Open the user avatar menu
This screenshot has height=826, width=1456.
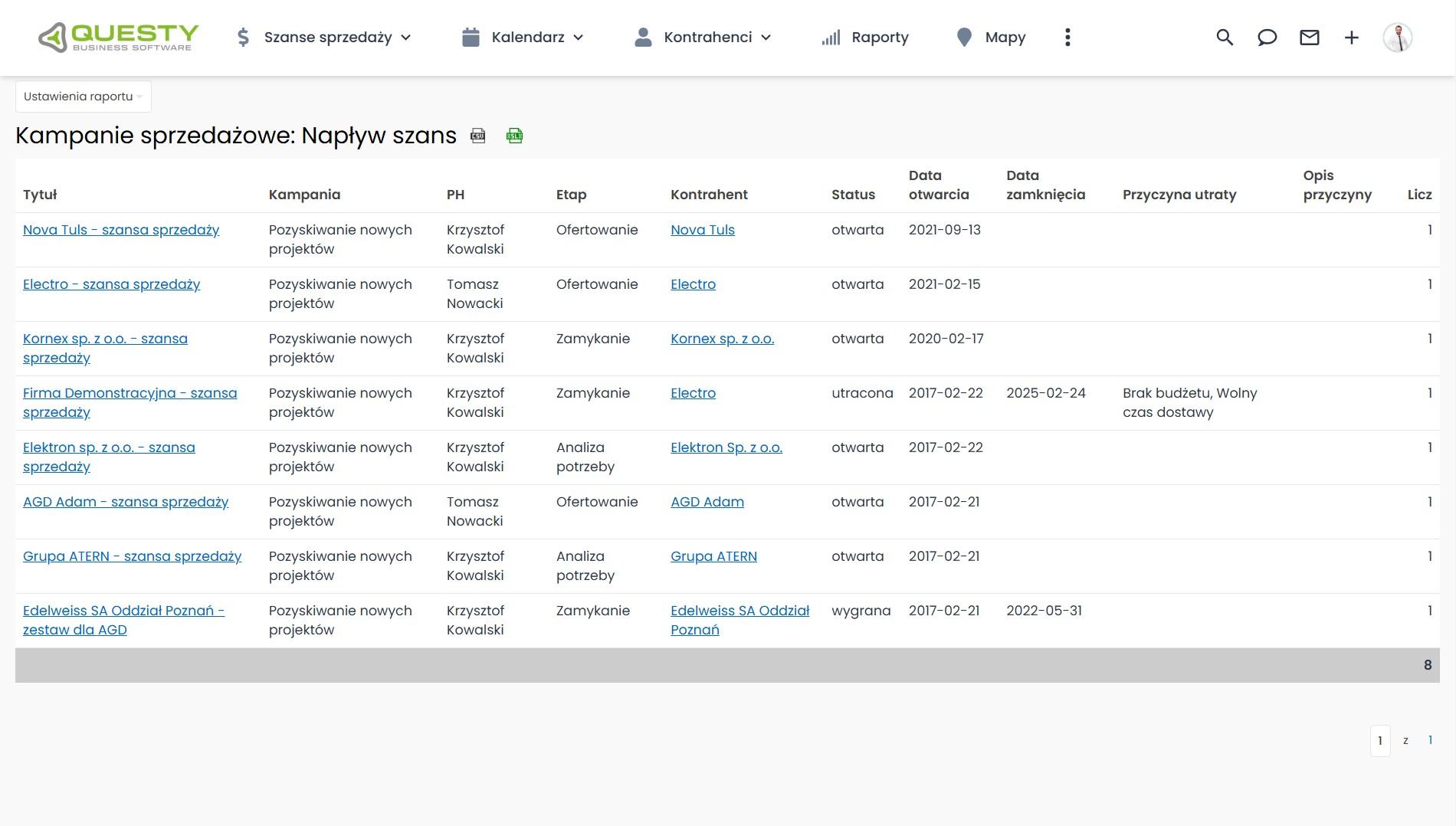click(x=1397, y=38)
